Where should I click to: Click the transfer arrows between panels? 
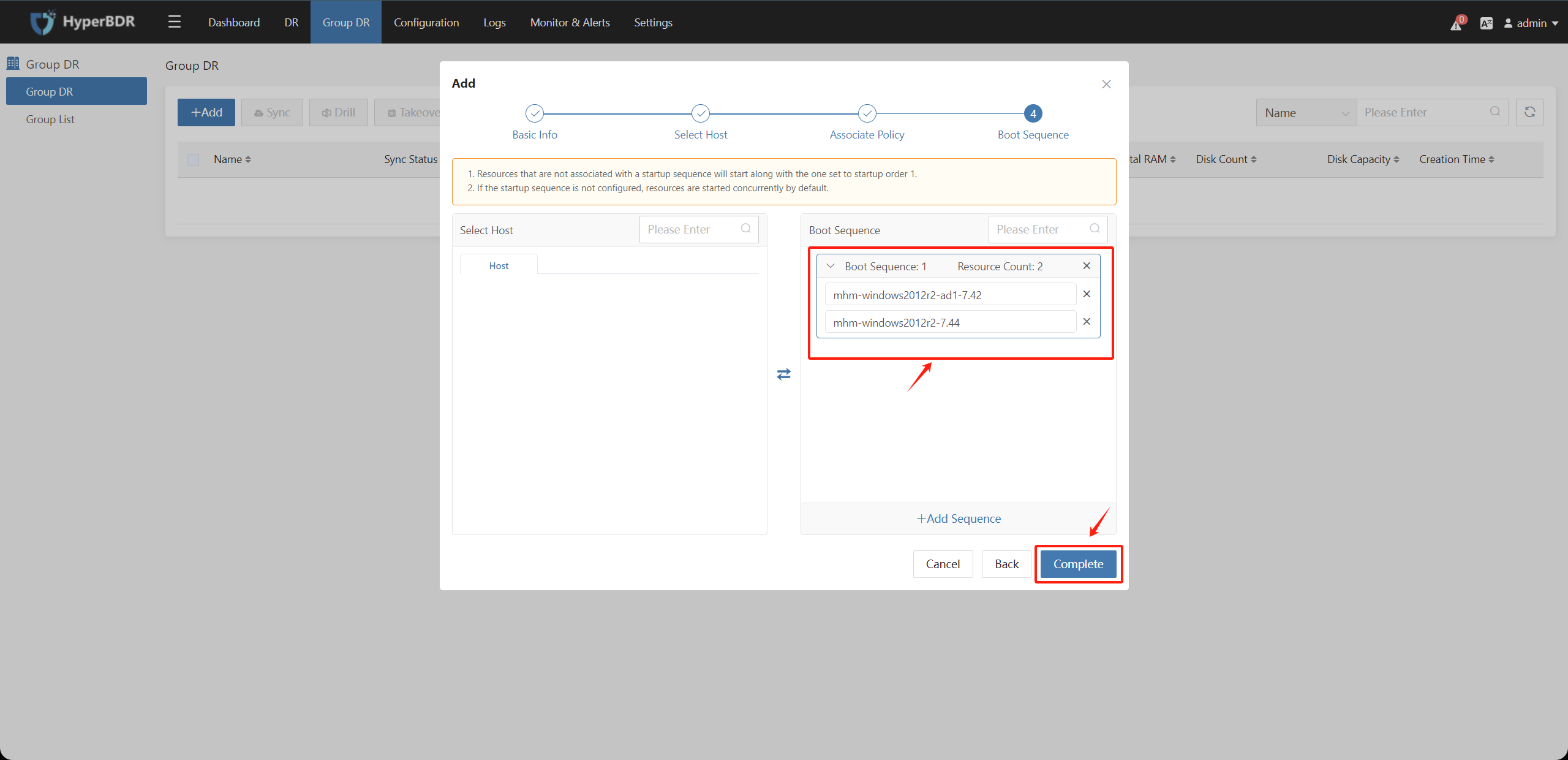coord(784,374)
